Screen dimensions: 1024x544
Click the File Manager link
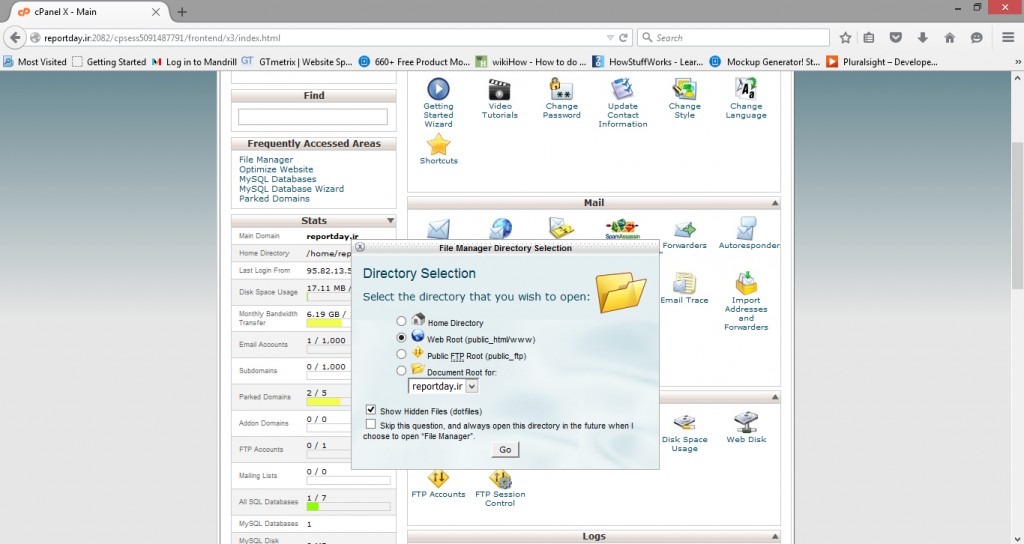[x=266, y=160]
